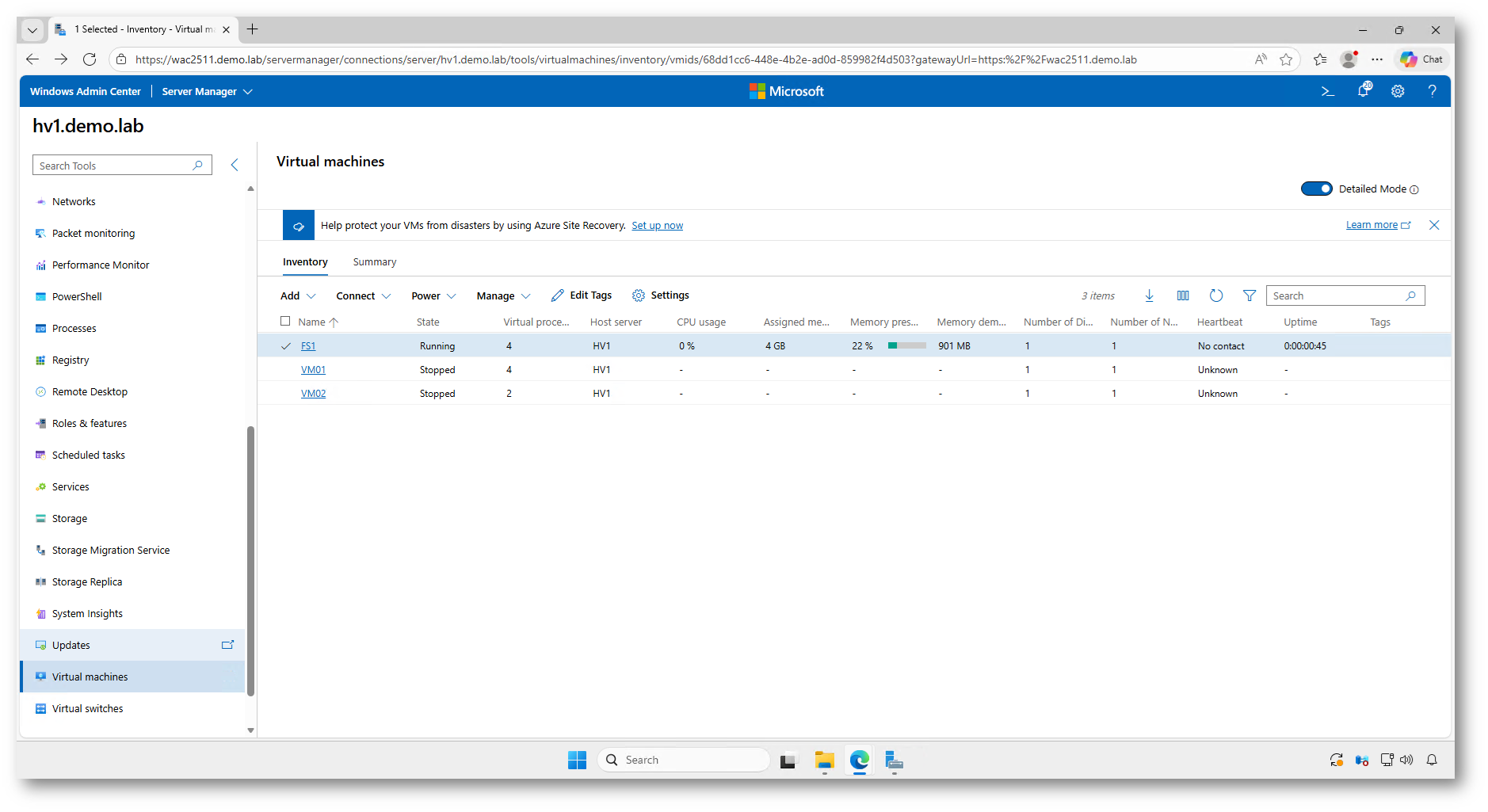Refresh the virtual machines list

1216,295
